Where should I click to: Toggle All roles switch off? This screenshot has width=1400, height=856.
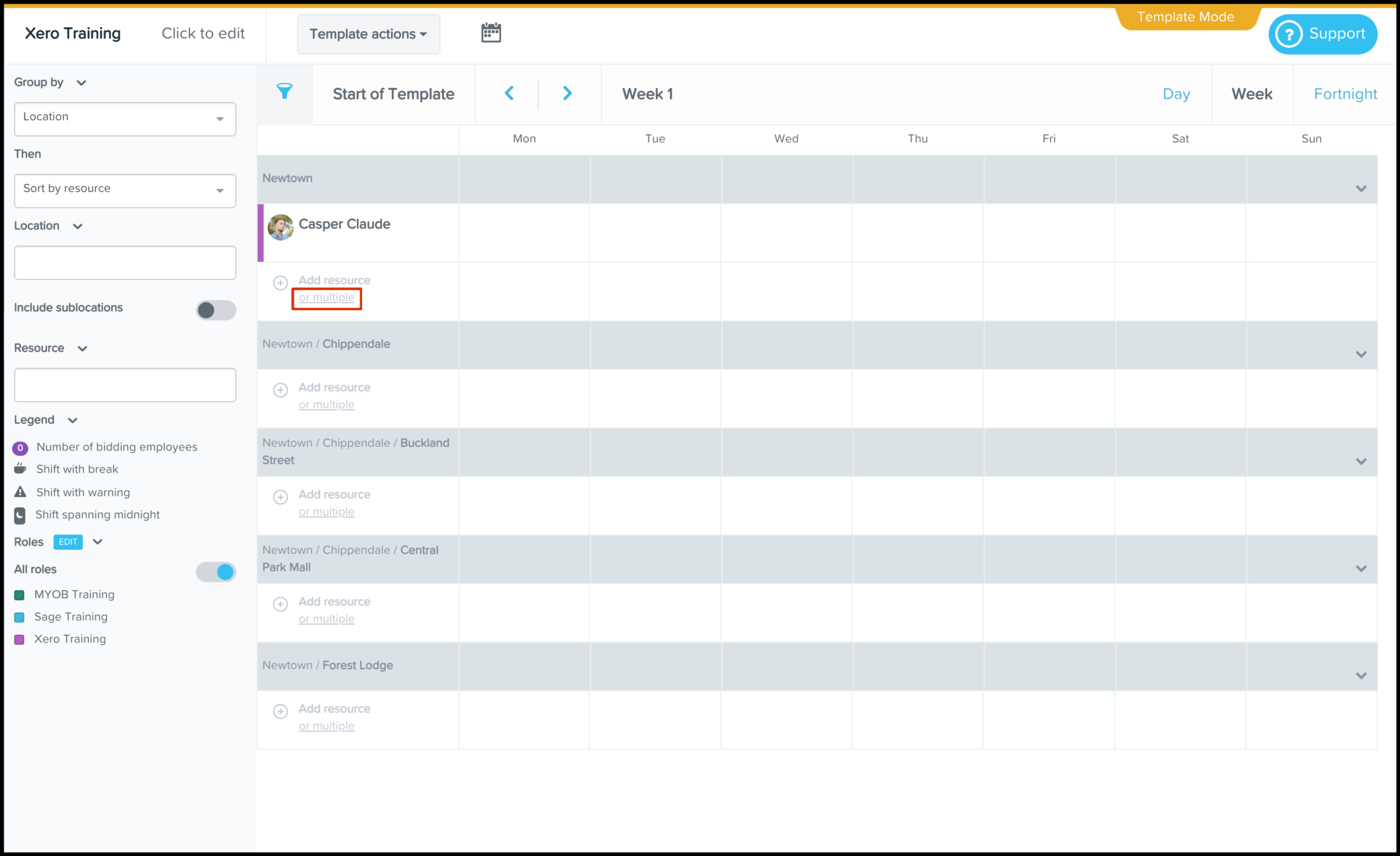pos(215,571)
